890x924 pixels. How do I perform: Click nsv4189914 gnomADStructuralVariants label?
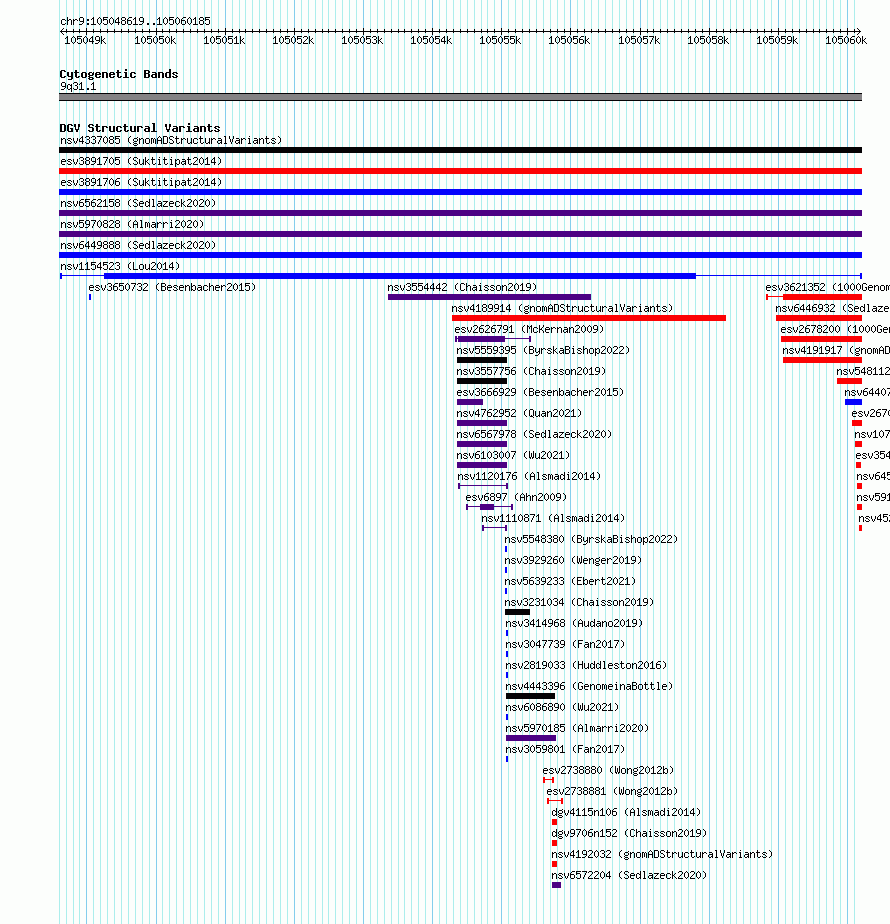(562, 308)
